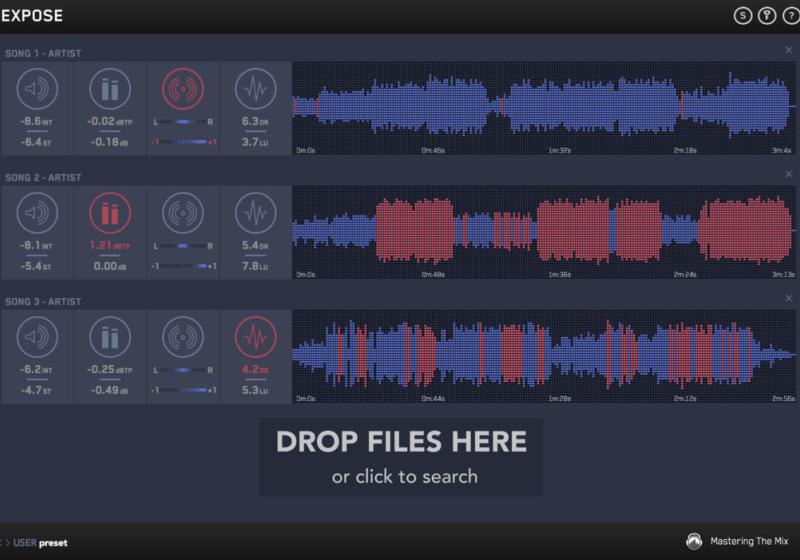The height and width of the screenshot is (560, 800).
Task: Click Song 2 dynamic range waveform icon
Action: [255, 213]
